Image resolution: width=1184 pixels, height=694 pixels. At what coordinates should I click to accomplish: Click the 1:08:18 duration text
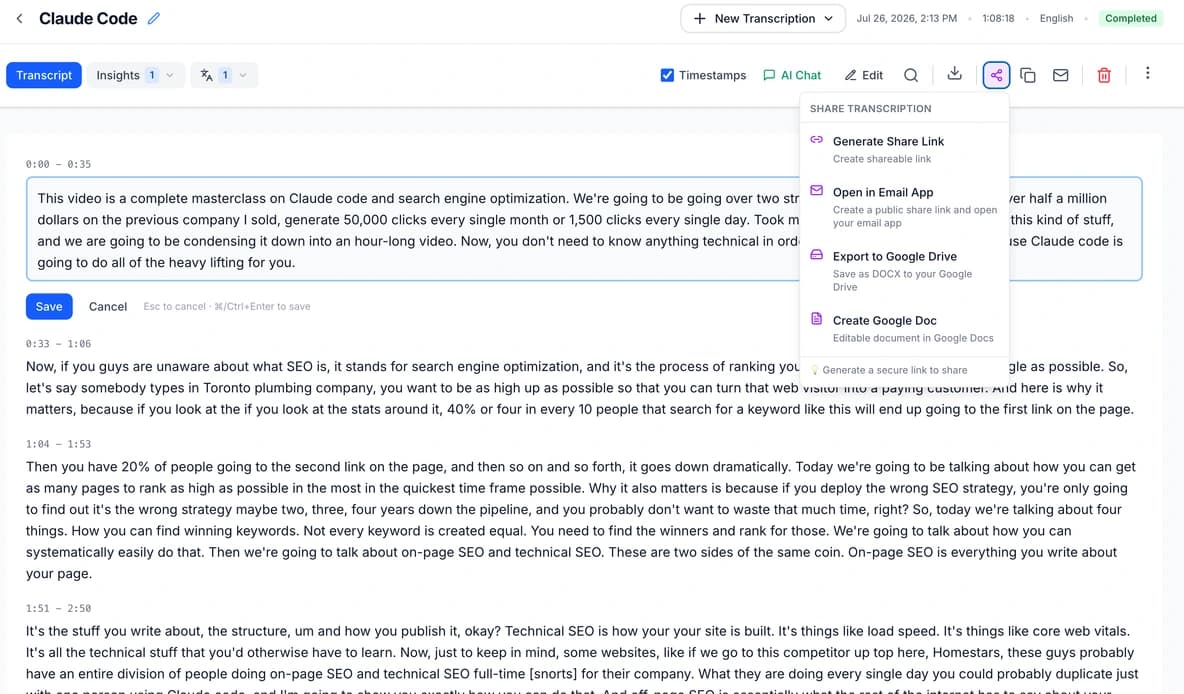point(998,18)
